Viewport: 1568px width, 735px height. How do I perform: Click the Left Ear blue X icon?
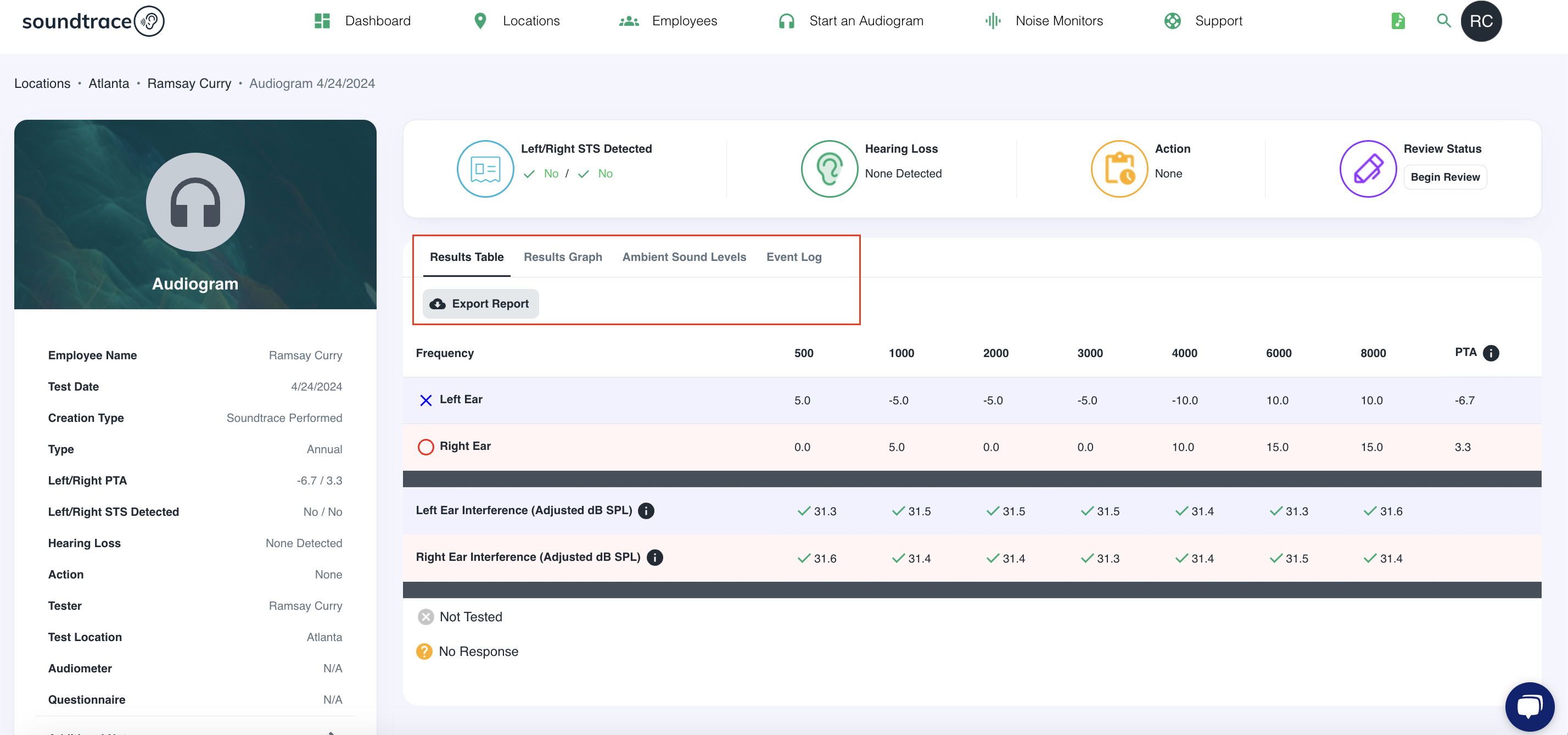coord(426,400)
